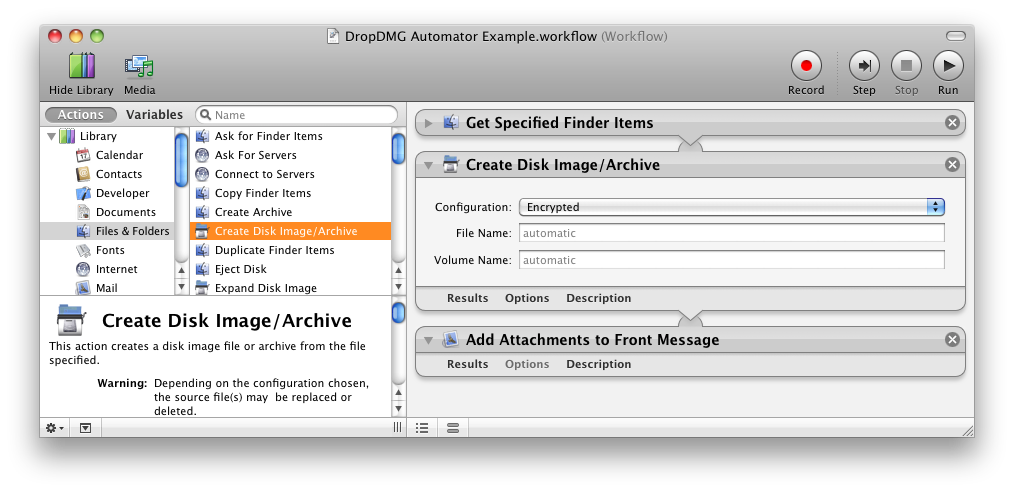Click the Step workflow button
Image resolution: width=1014 pixels, height=492 pixels.
tap(864, 65)
